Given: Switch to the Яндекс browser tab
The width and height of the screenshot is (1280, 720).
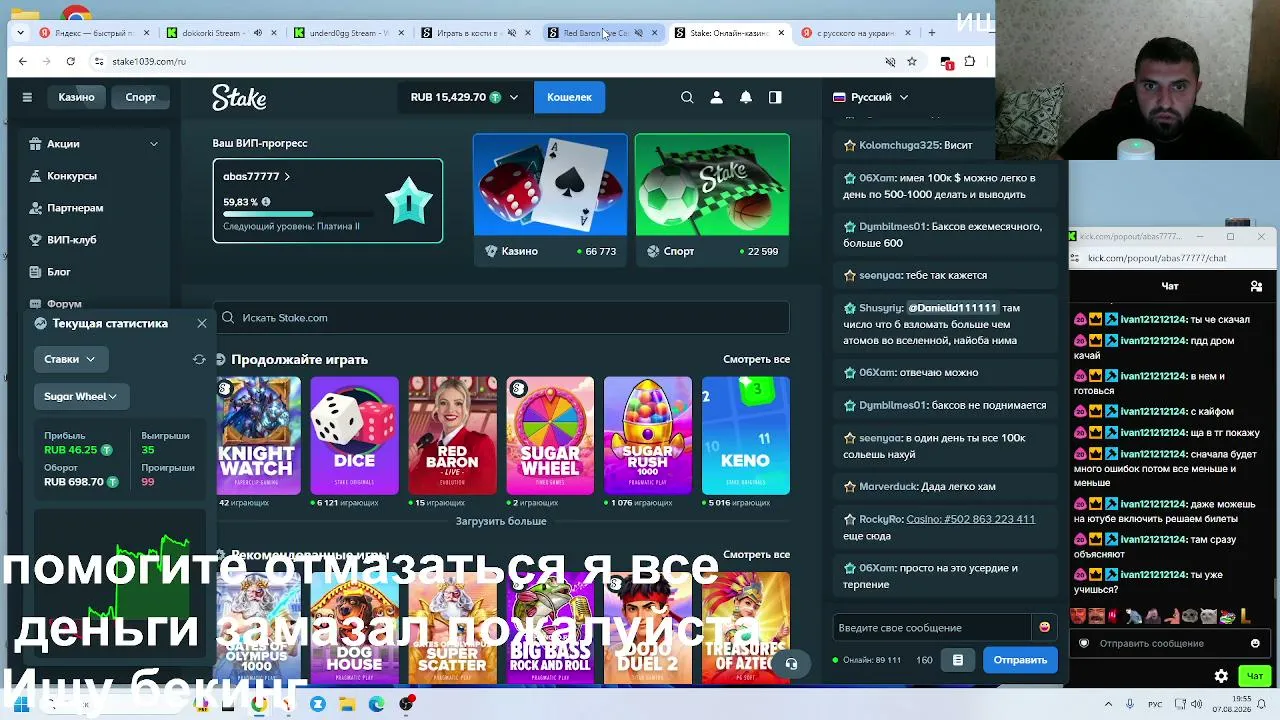Looking at the screenshot, I should pyautogui.click(x=92, y=33).
